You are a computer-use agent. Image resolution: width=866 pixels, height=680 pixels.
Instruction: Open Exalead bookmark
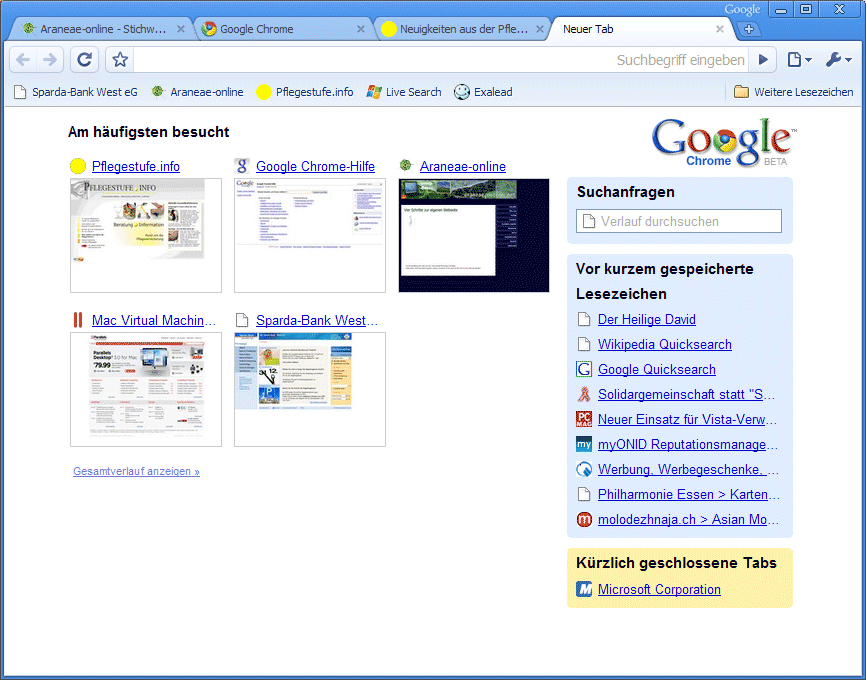[483, 92]
